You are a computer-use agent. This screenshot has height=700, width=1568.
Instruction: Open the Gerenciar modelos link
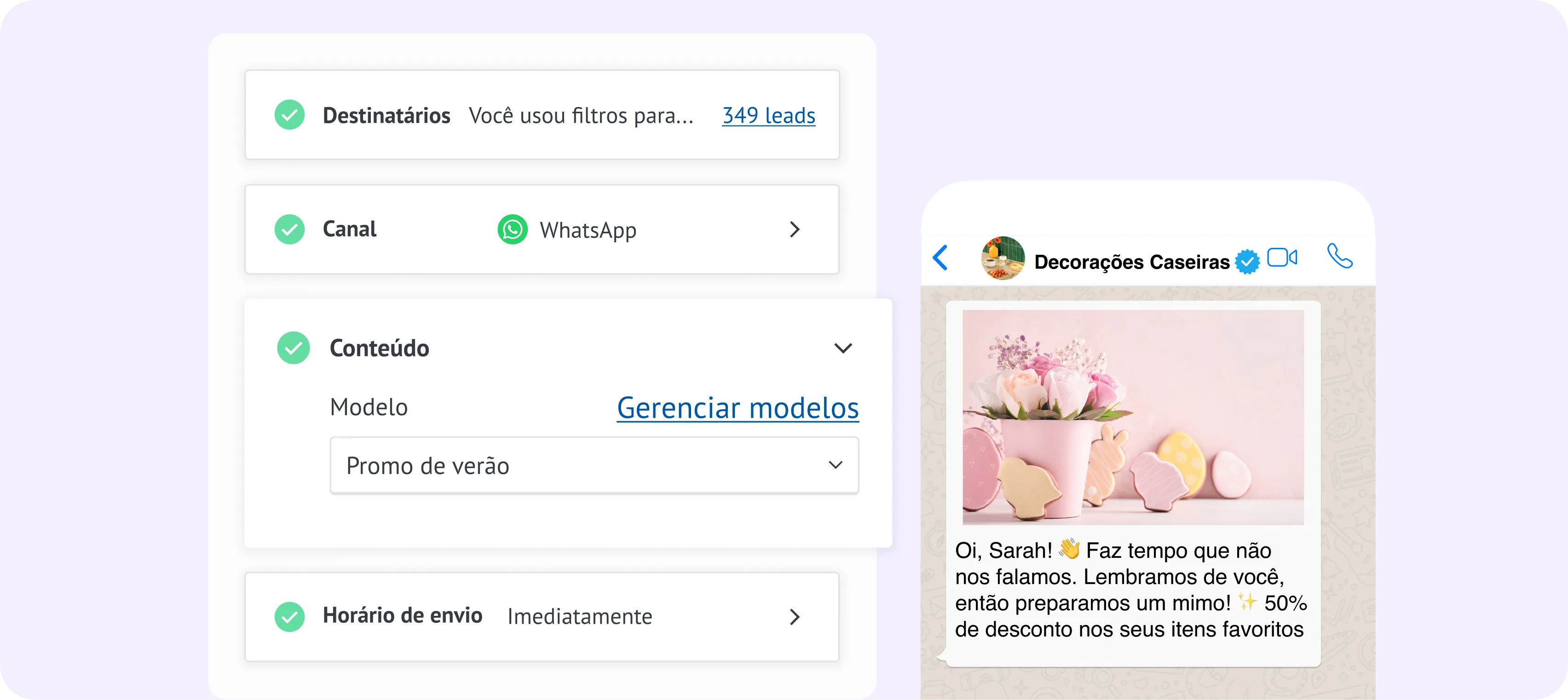coord(738,407)
